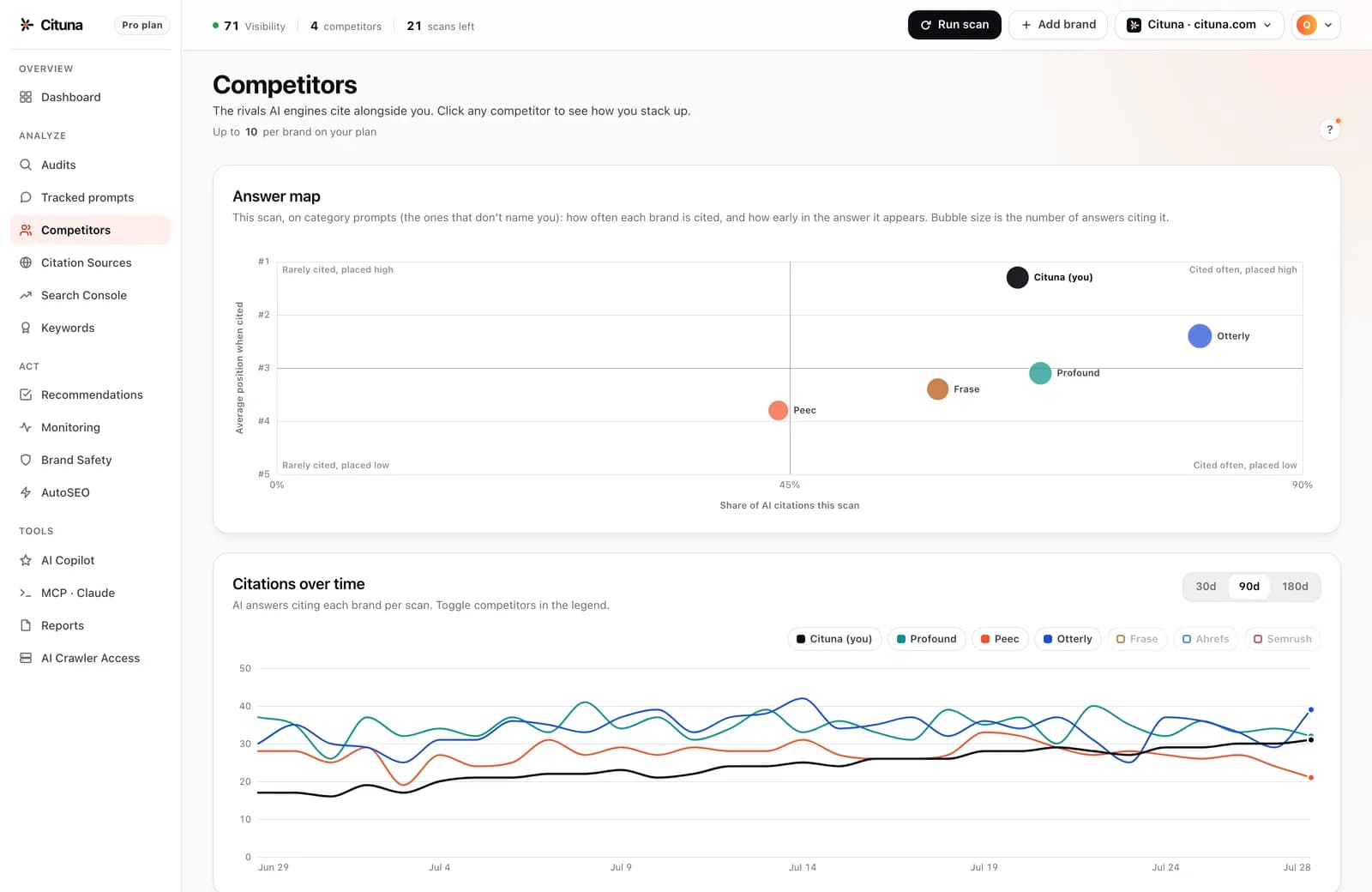The width and height of the screenshot is (1372, 892).
Task: Open the help question mark icon
Action: (x=1330, y=130)
